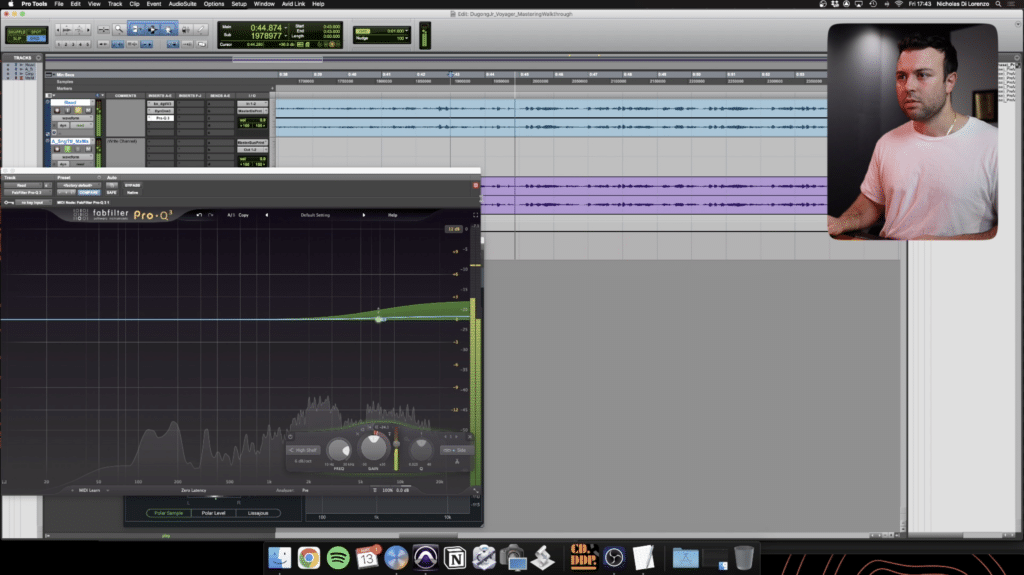The image size is (1024, 575).
Task: Open the Track menu
Action: (x=115, y=4)
